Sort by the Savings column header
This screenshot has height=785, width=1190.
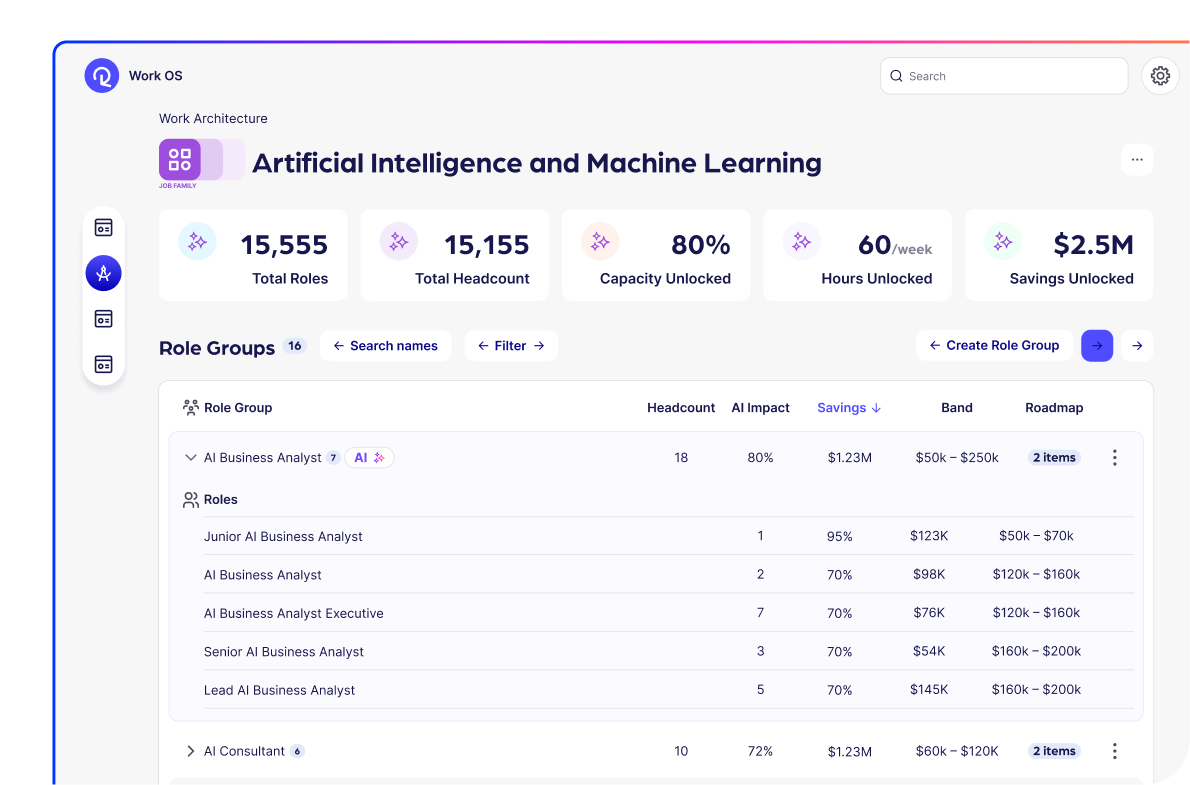click(x=848, y=408)
